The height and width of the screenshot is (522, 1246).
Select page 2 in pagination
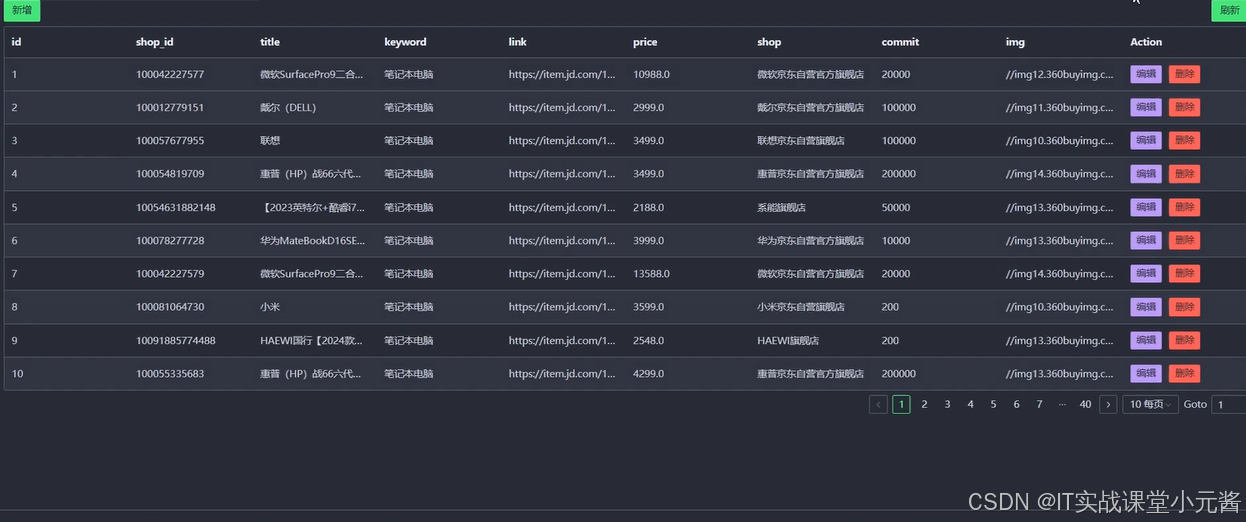pyautogui.click(x=924, y=404)
